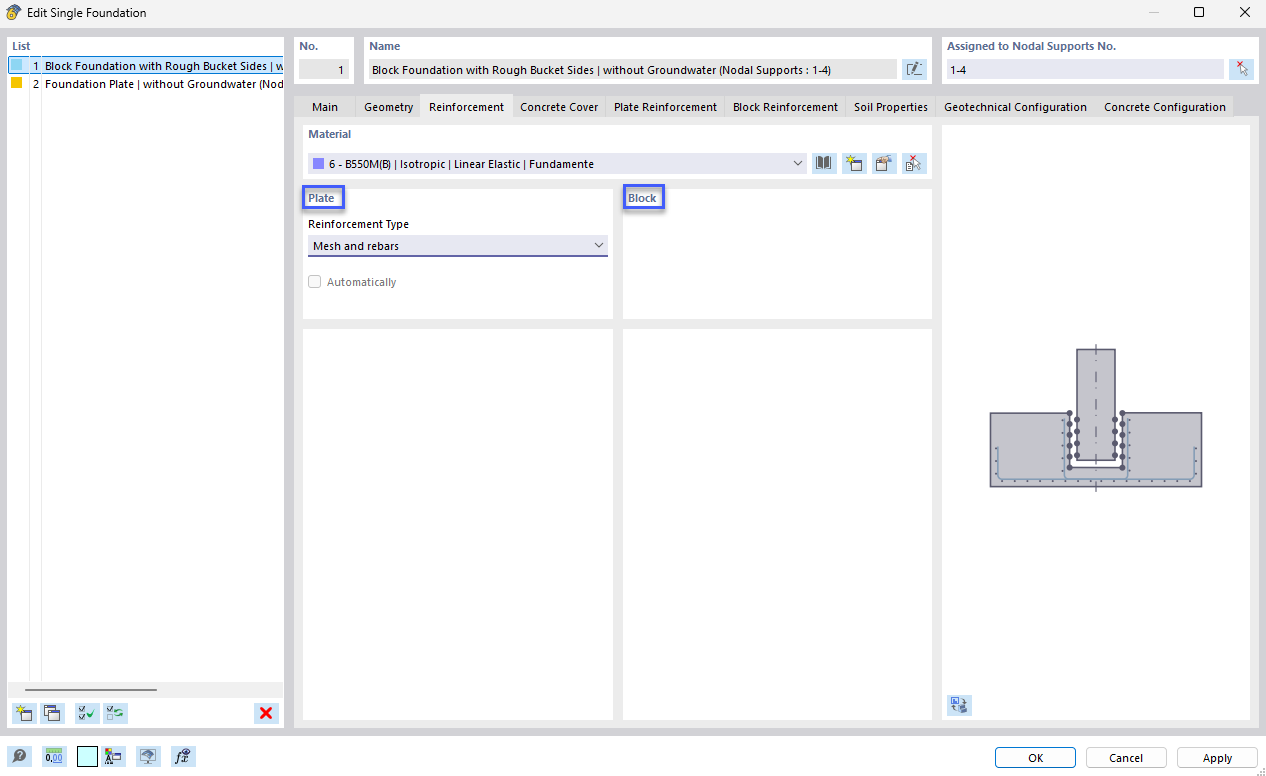
Task: Click the preview view toggle icon
Action: click(959, 705)
